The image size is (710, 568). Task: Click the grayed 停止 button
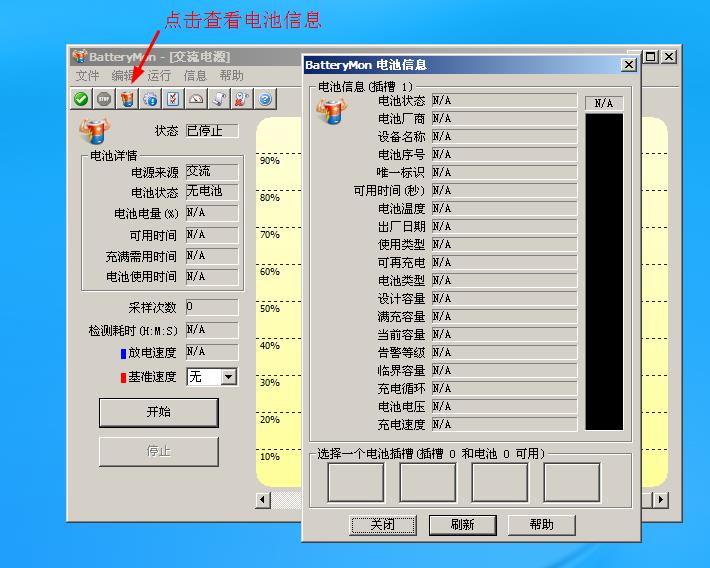tap(158, 451)
